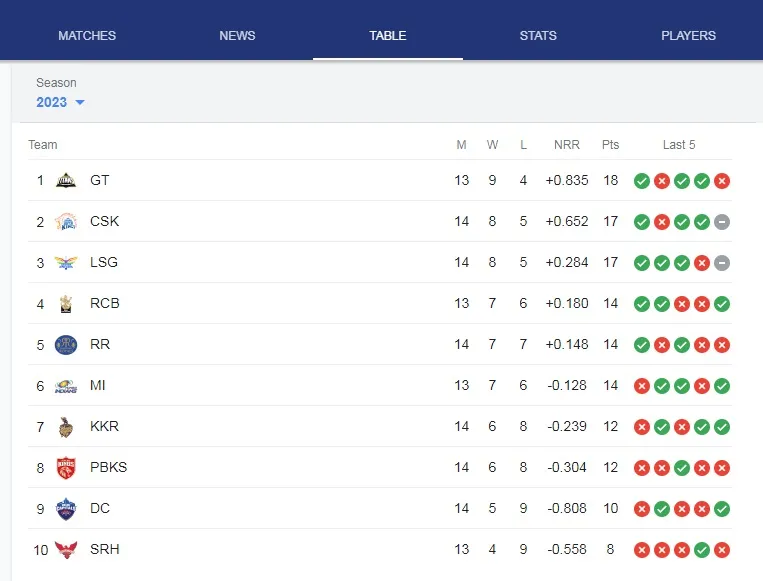The width and height of the screenshot is (763, 581).
Task: Click the Mumbai Indians logo
Action: tap(66, 386)
